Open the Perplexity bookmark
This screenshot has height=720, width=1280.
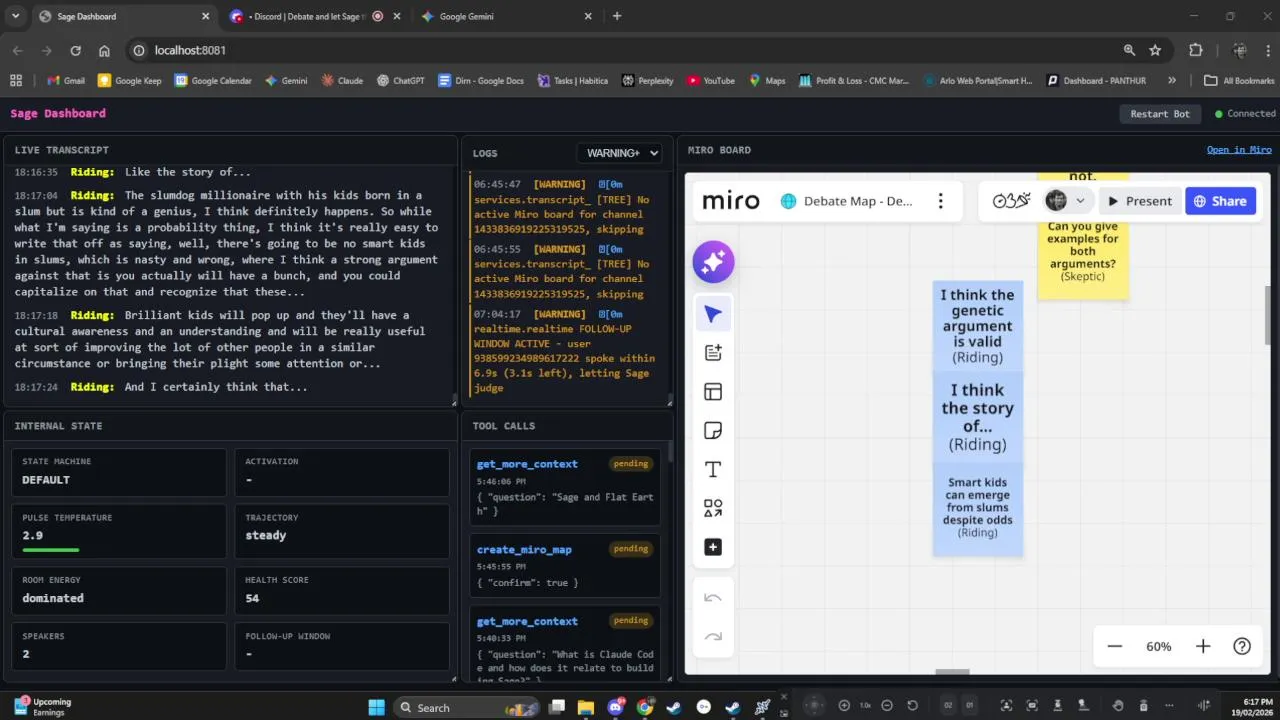pyautogui.click(x=648, y=80)
